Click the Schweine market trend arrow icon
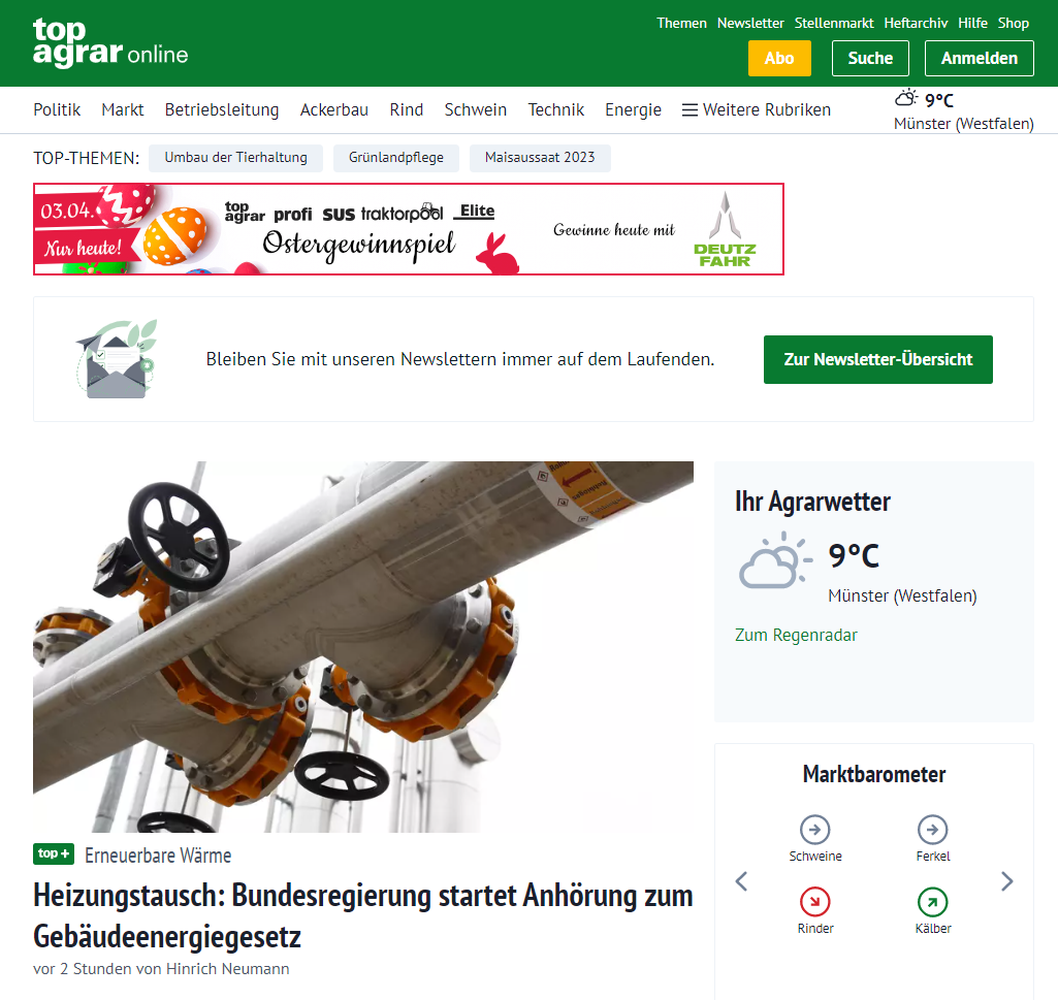This screenshot has width=1058, height=1000. tap(814, 829)
